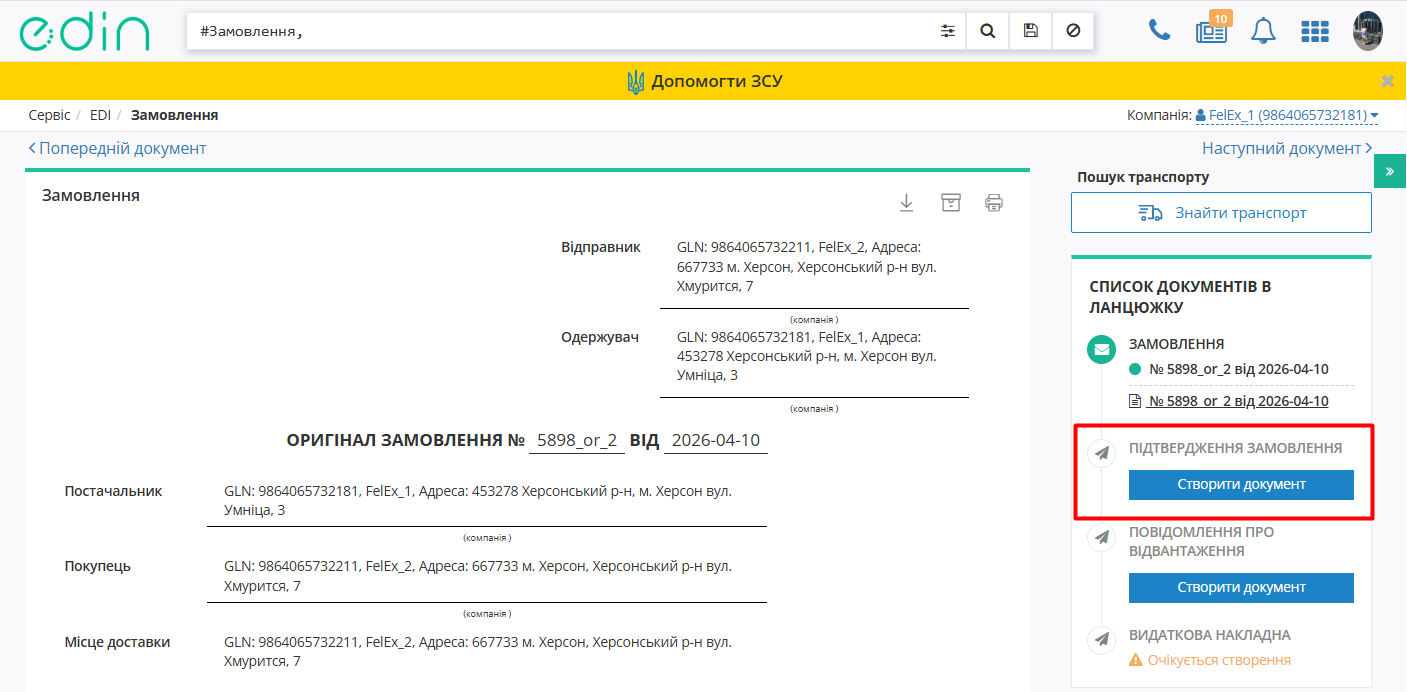1407x692 pixels.
Task: Go to Наступний документ
Action: 1287,148
